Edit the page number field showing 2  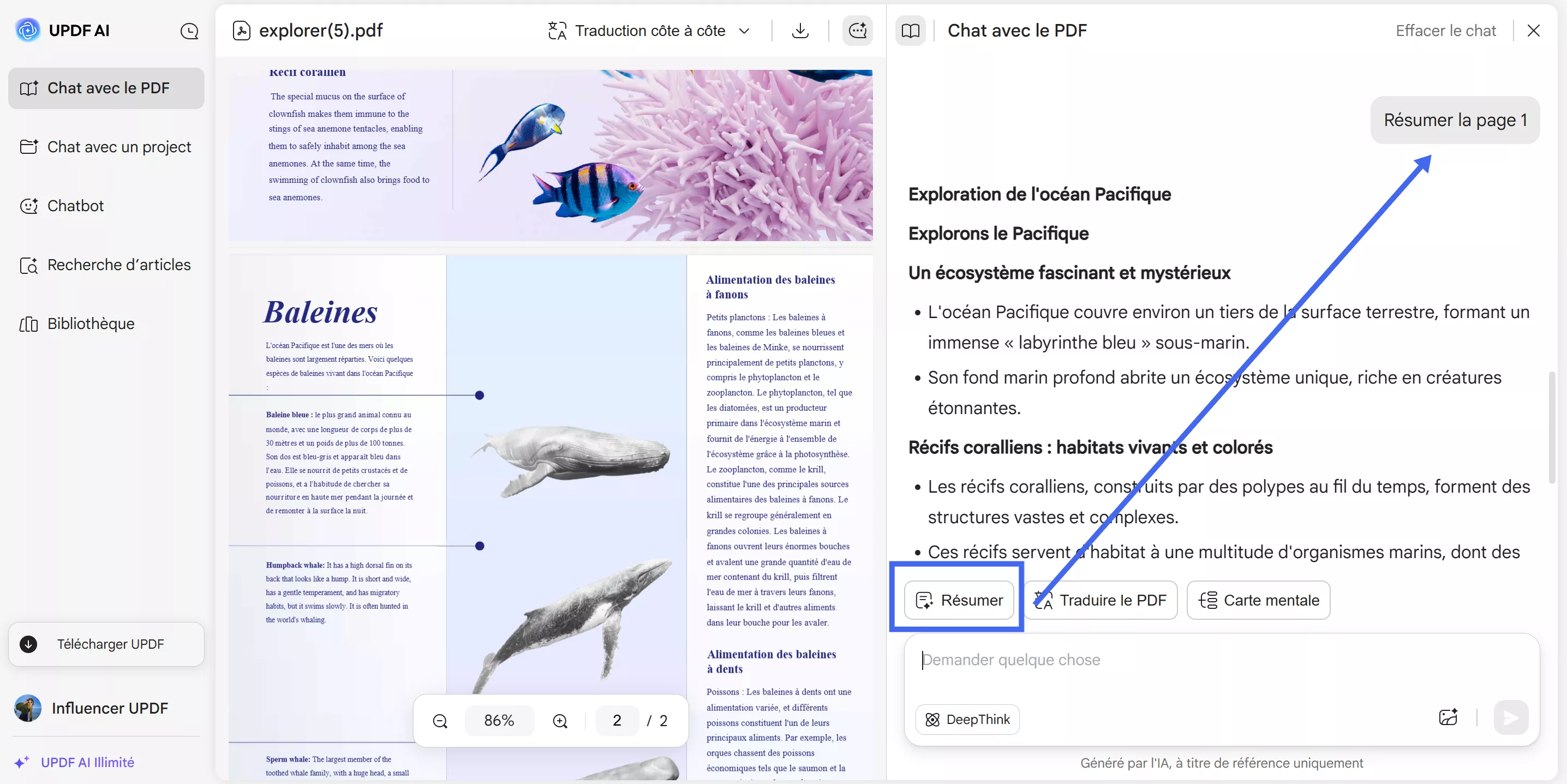coord(616,721)
